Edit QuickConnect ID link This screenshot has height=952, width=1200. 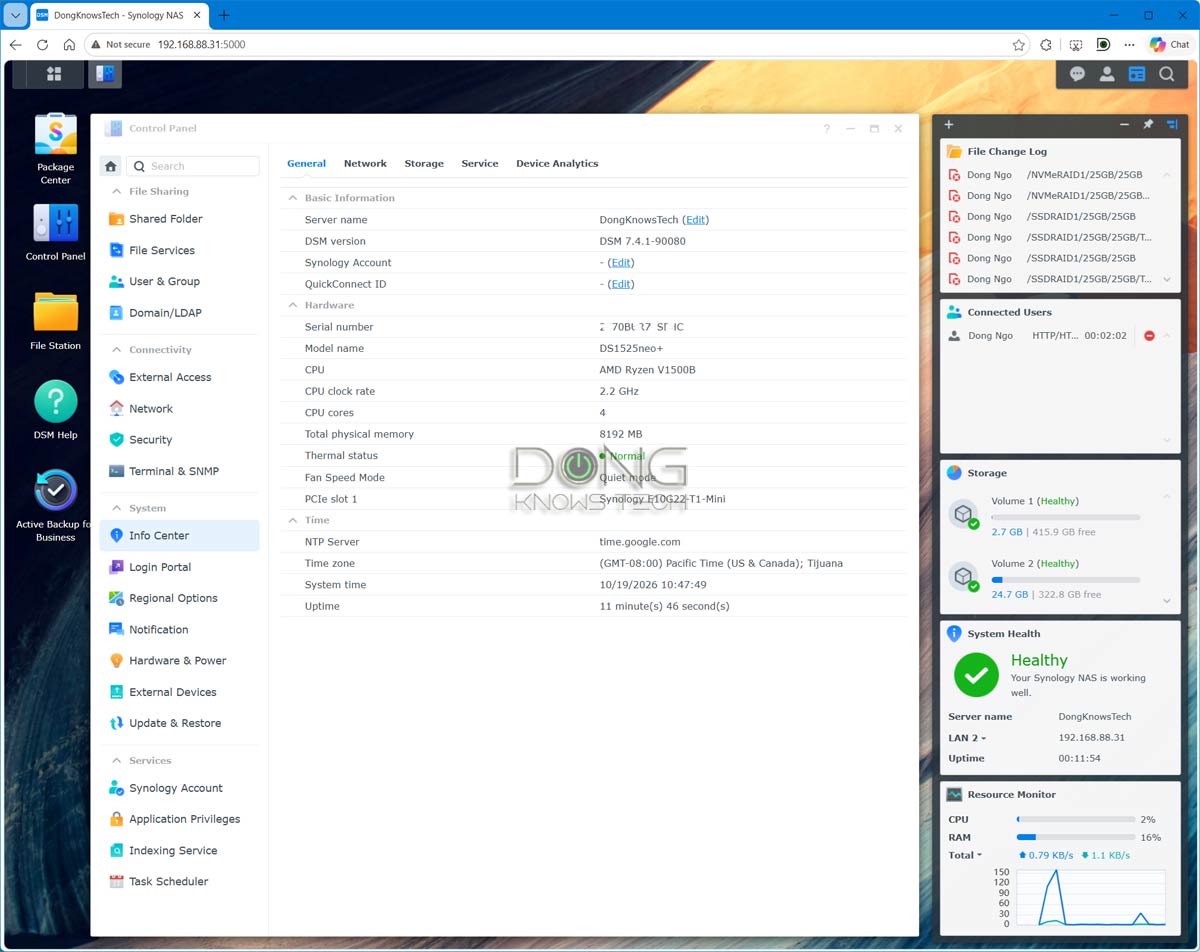pyautogui.click(x=621, y=284)
